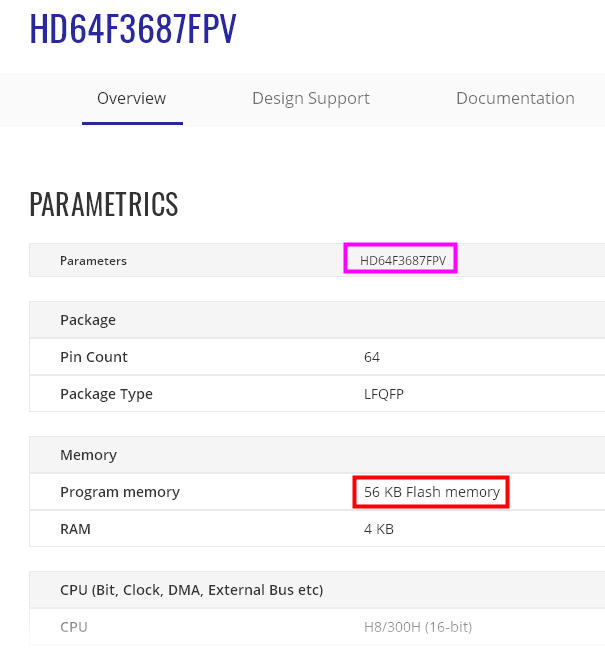The width and height of the screenshot is (605, 652).
Task: Select the Parameters row label
Action: (93, 261)
